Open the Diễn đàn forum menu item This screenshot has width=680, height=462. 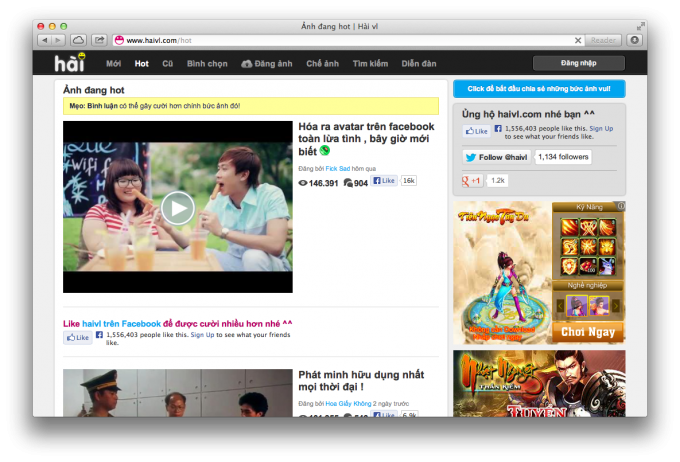(418, 64)
